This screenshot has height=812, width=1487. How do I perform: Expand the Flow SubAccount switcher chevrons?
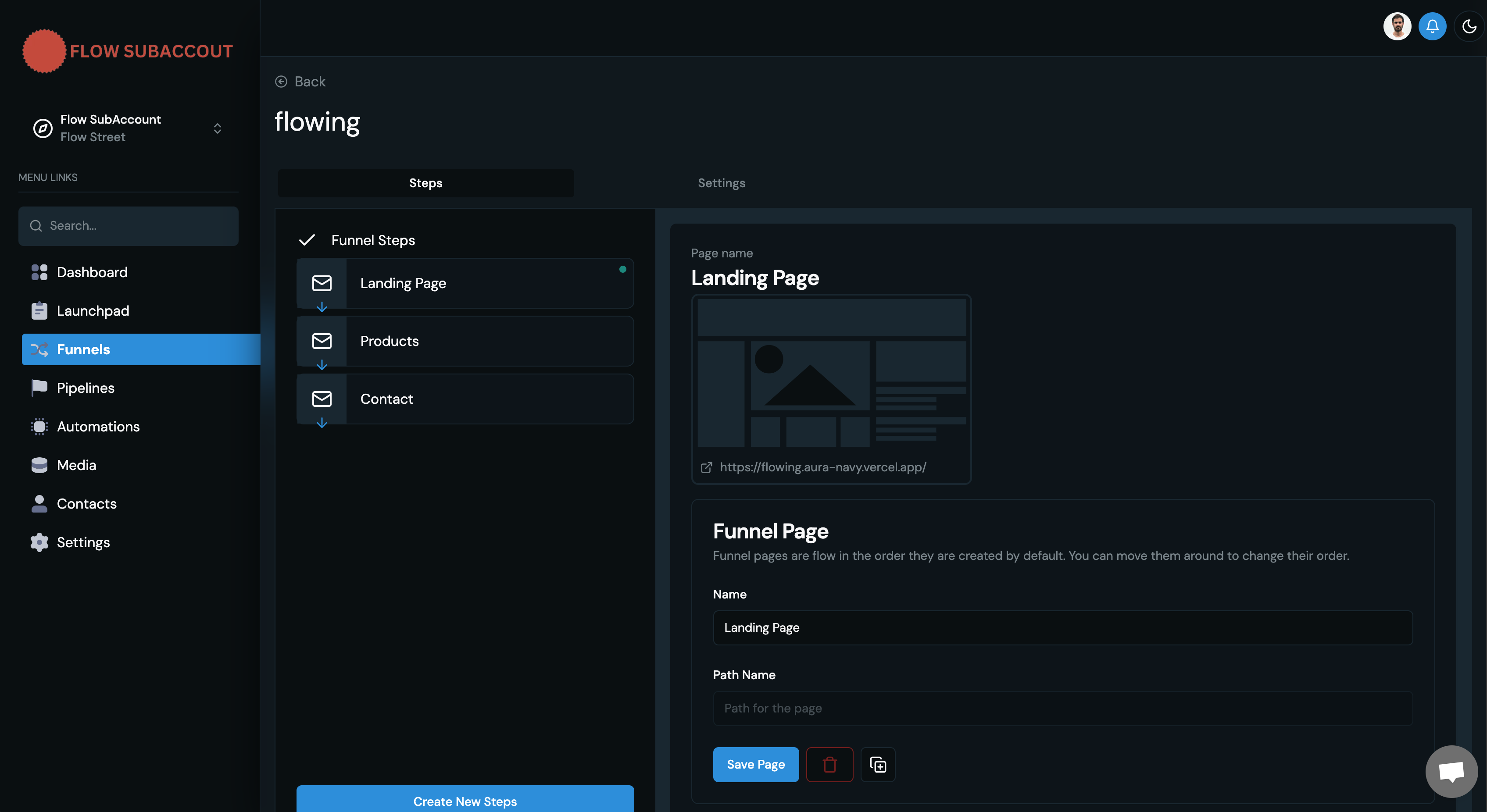217,128
